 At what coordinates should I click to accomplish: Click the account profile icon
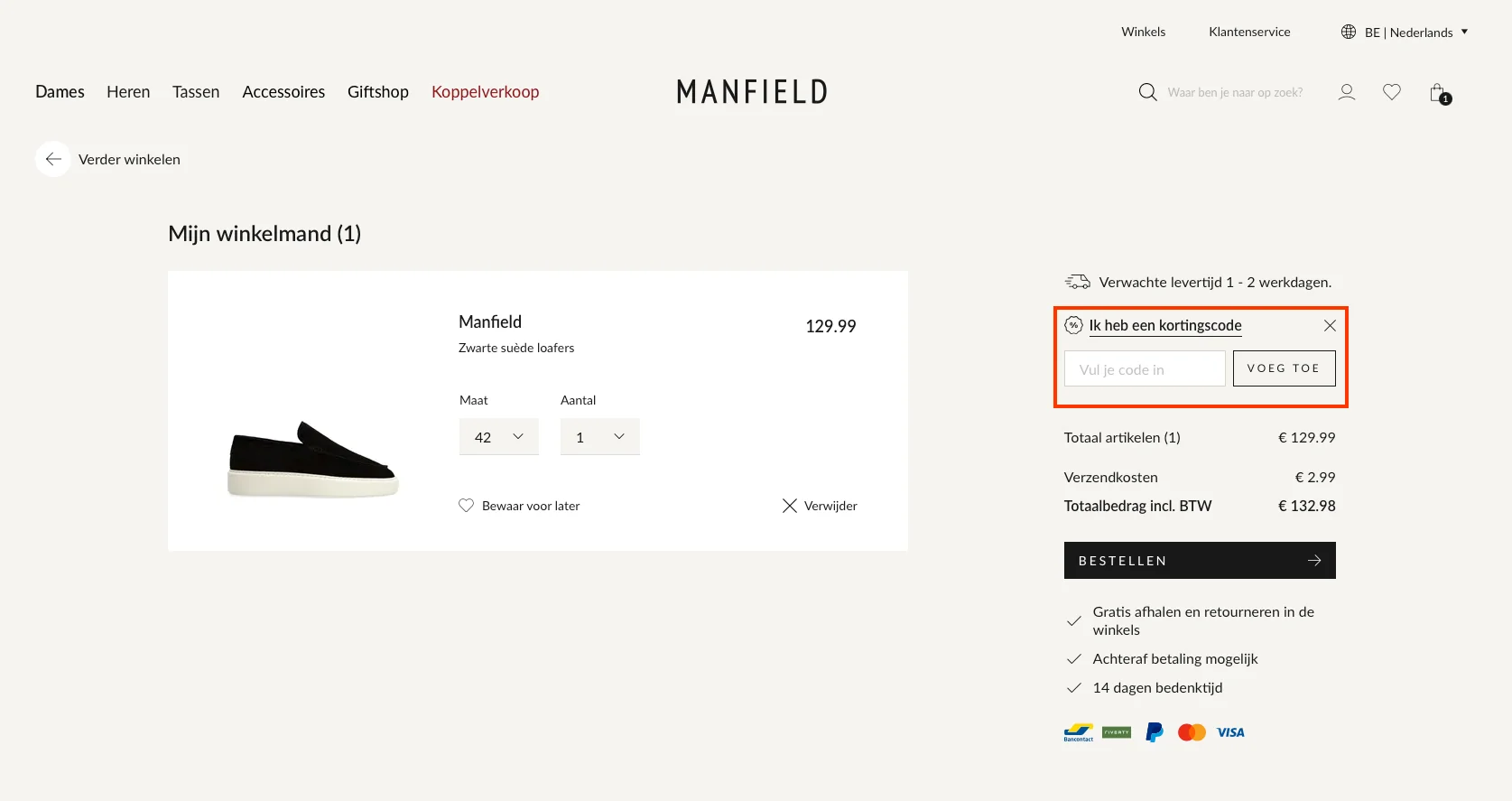1346,91
